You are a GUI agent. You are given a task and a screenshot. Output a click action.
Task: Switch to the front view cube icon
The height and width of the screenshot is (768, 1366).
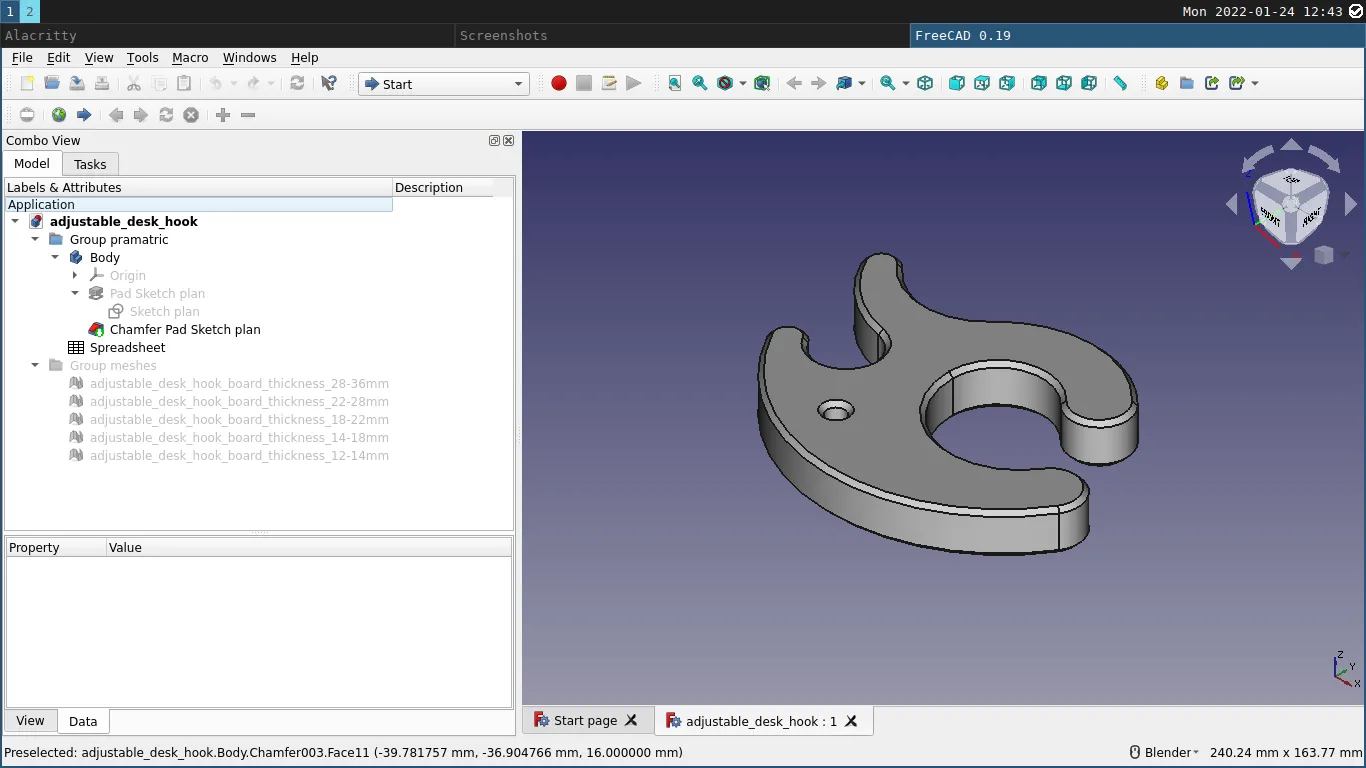pyautogui.click(x=957, y=84)
